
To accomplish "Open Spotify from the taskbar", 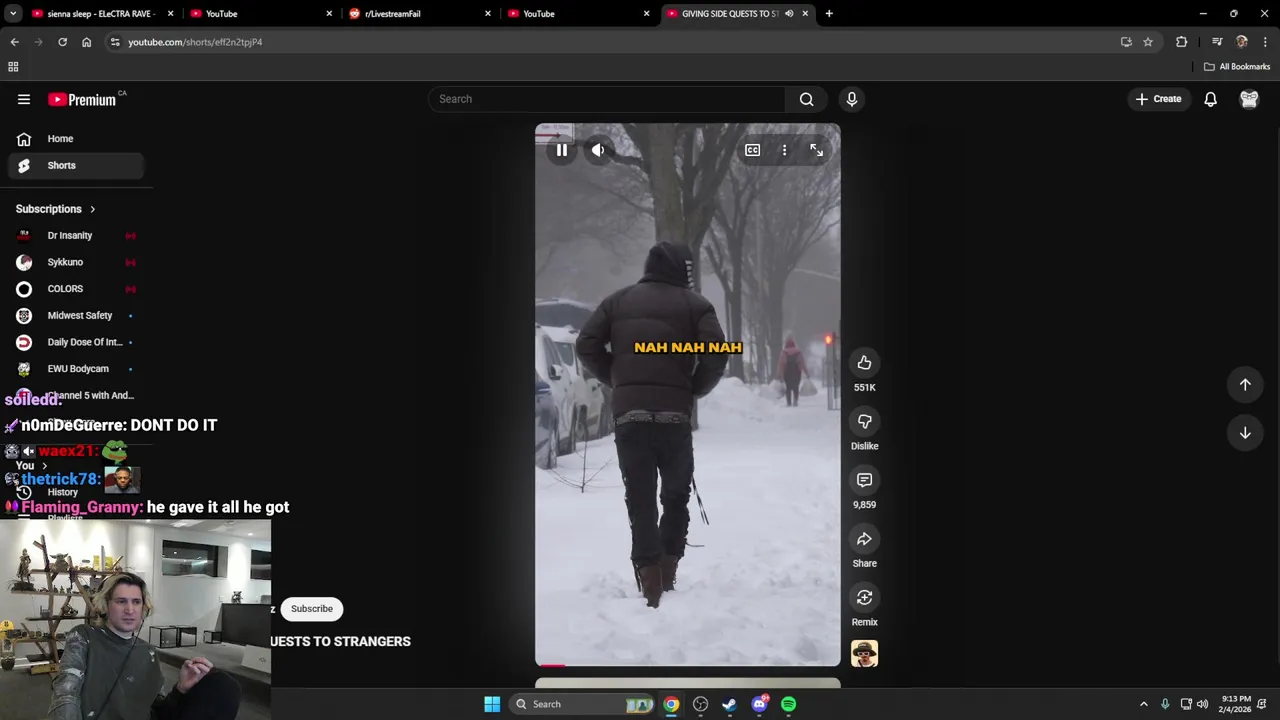I will [x=789, y=704].
